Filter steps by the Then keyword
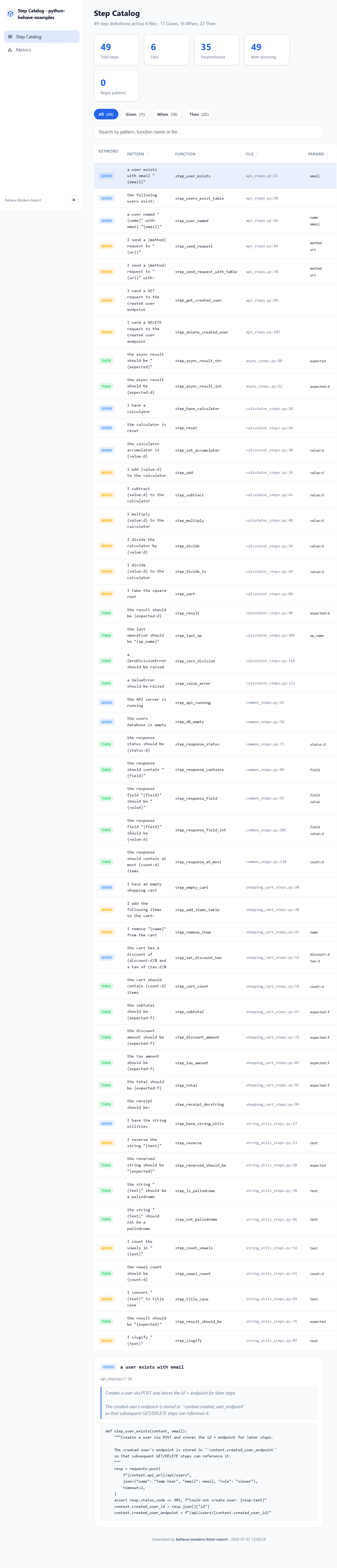The height and width of the screenshot is (1568, 337). [x=199, y=114]
